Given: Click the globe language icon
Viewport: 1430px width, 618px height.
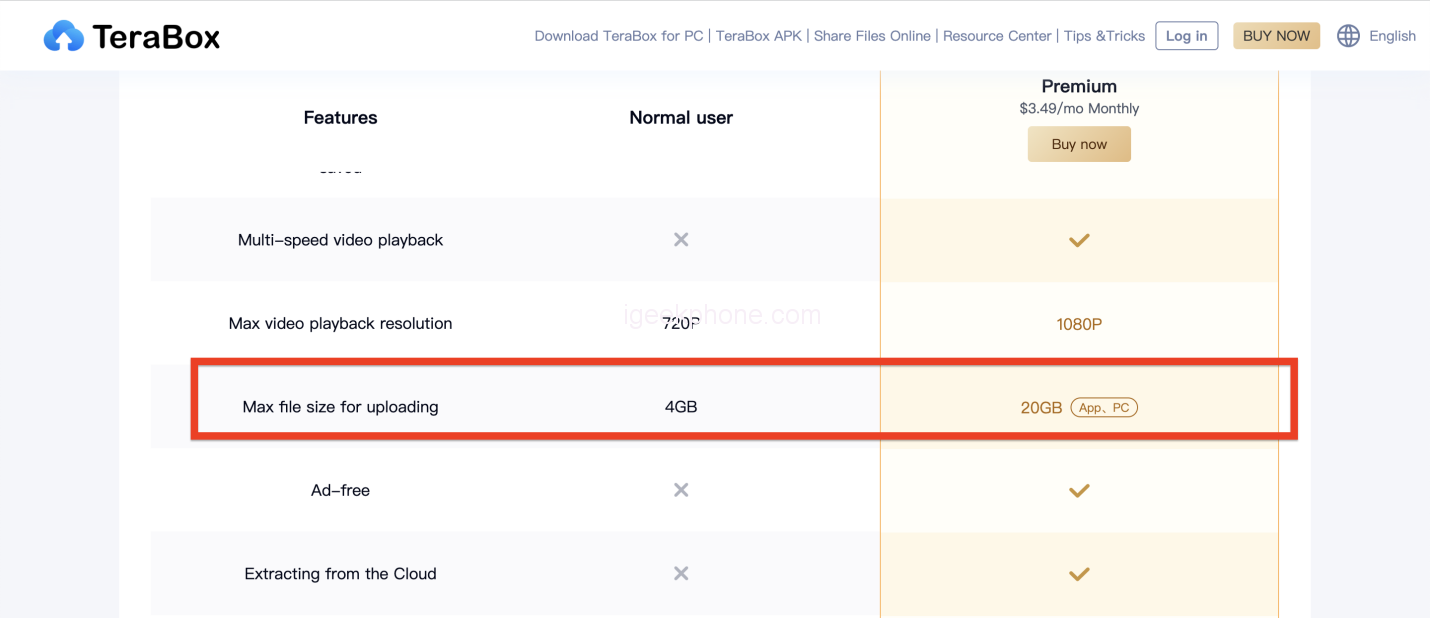Looking at the screenshot, I should (1348, 36).
